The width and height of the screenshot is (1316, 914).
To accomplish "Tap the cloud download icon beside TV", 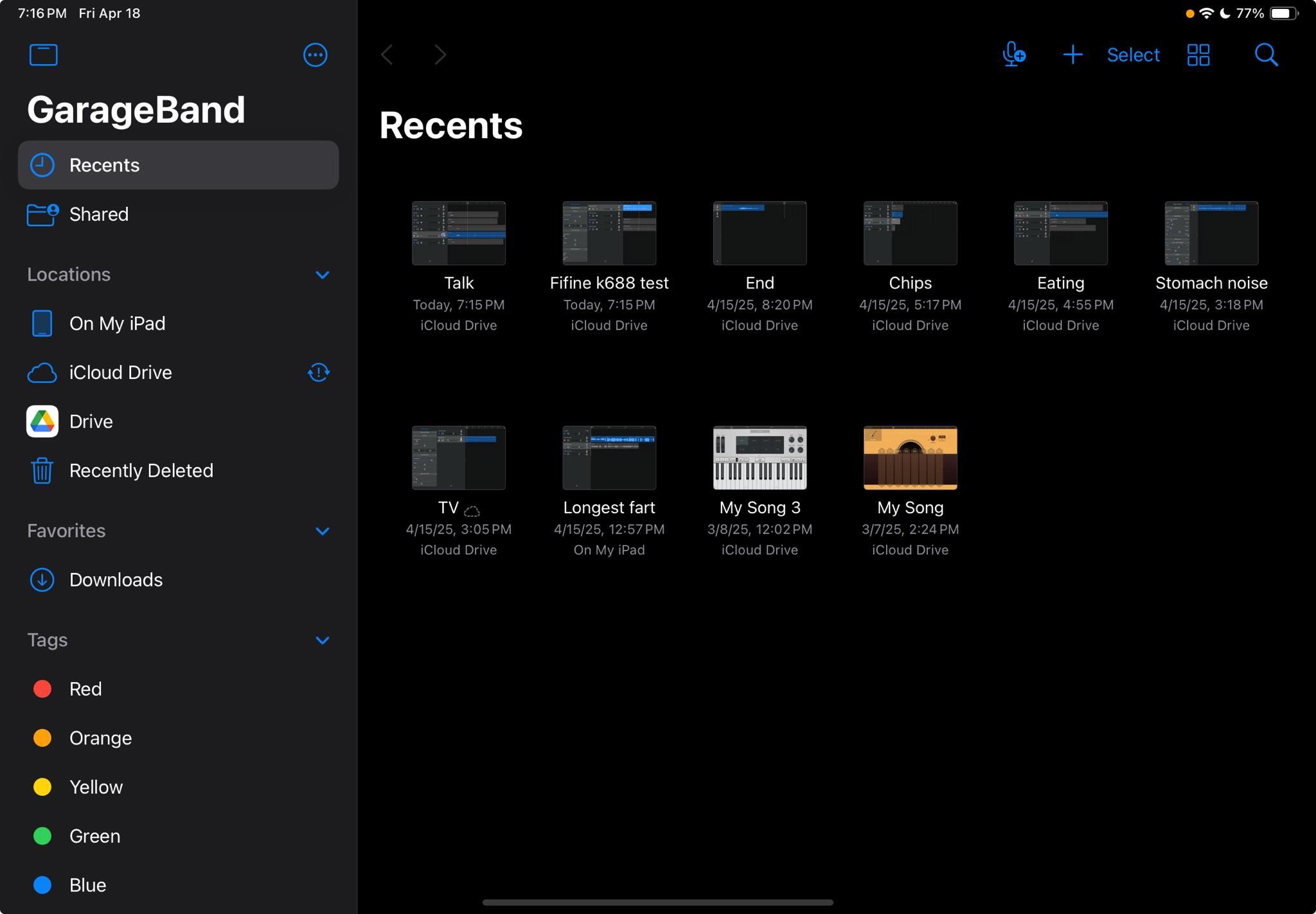I will [x=472, y=511].
